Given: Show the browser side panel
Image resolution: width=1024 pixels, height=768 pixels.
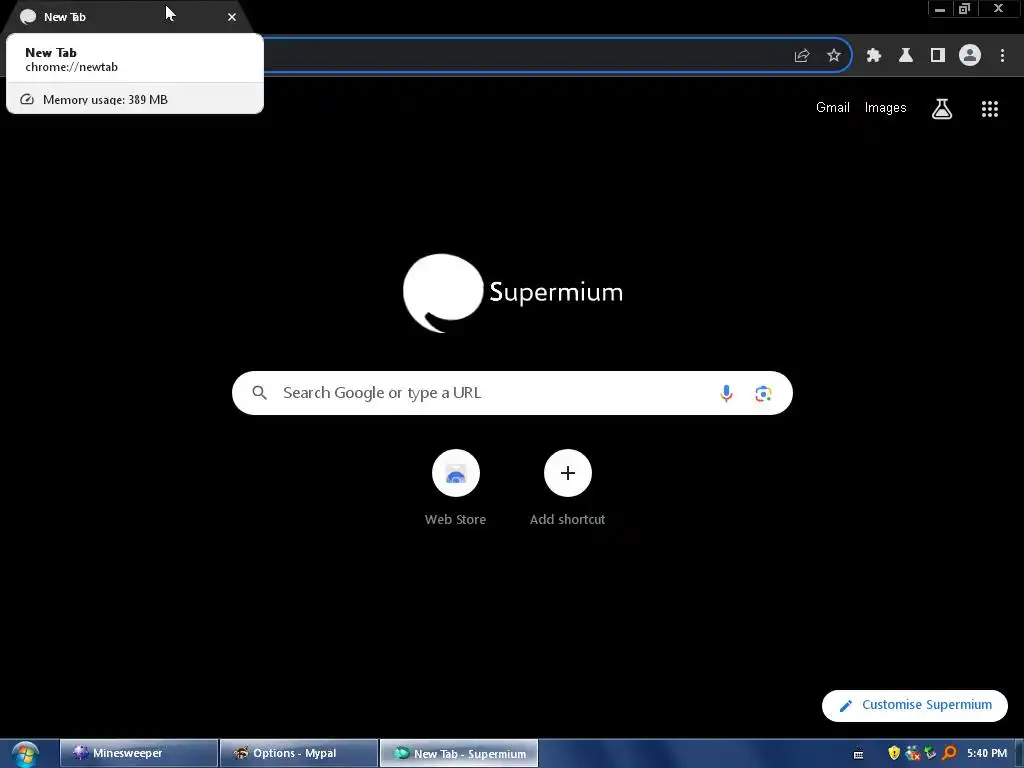Looking at the screenshot, I should coord(938,56).
